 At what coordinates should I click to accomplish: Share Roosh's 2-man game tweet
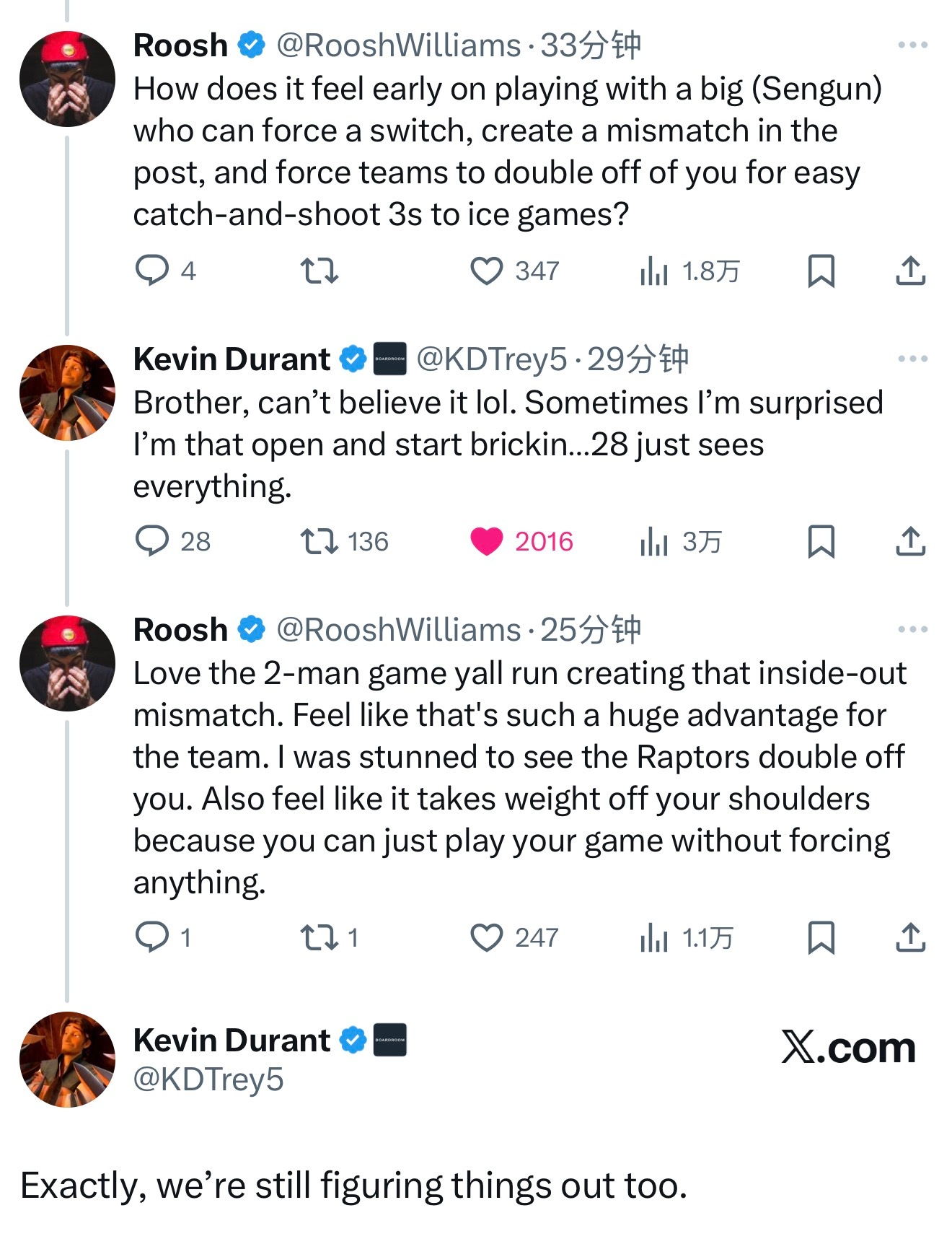[910, 938]
